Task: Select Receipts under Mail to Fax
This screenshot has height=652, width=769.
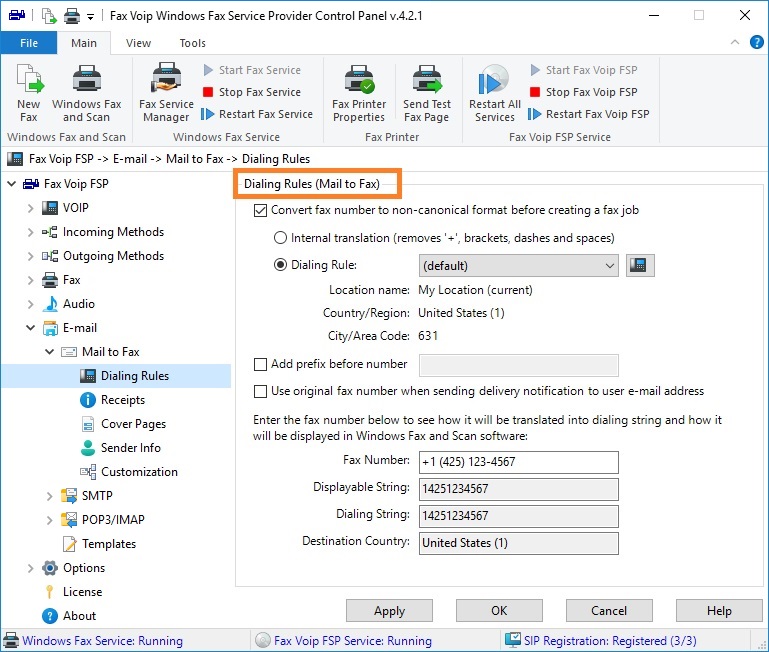Action: (x=123, y=400)
